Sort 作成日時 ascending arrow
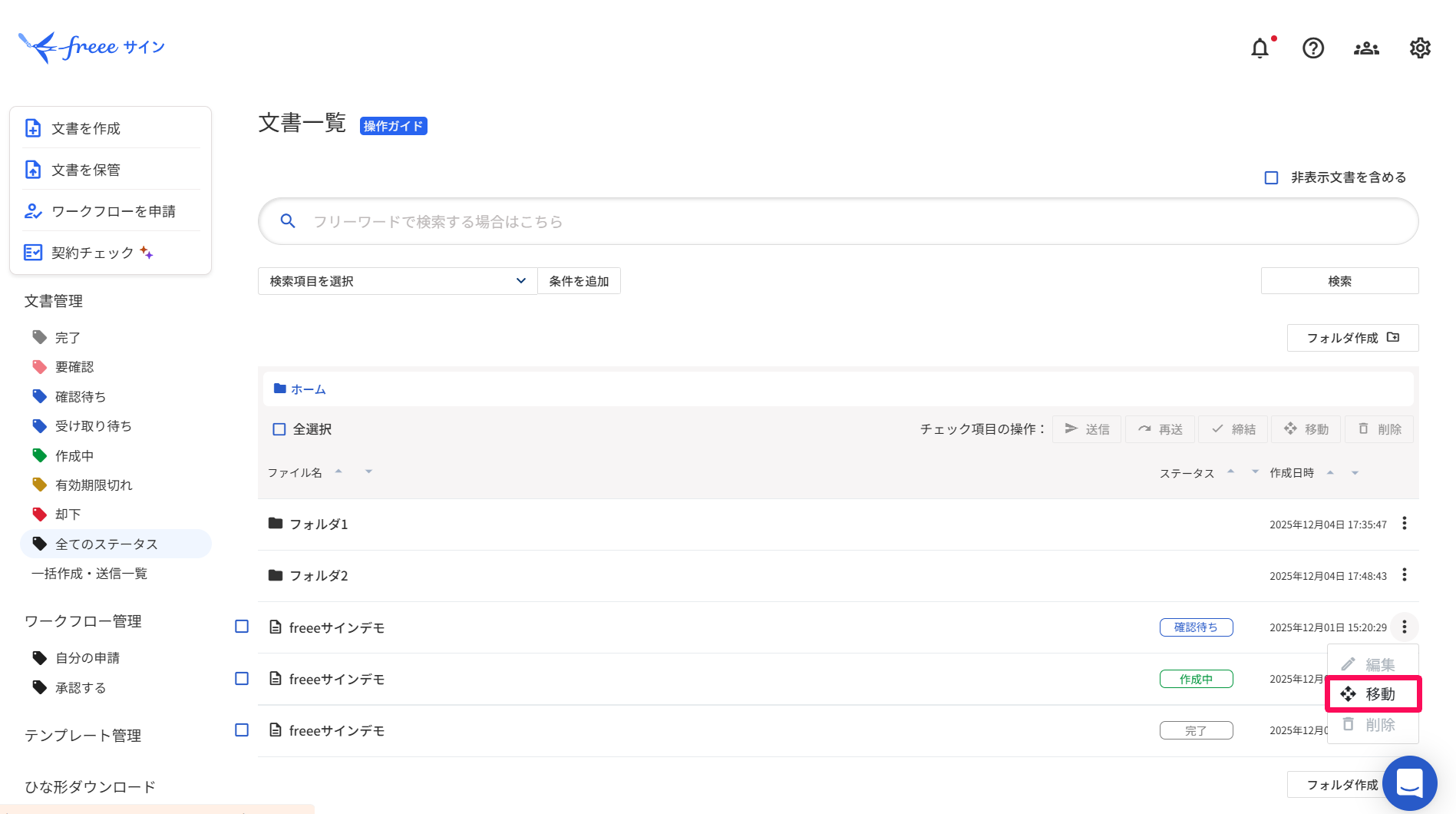Image resolution: width=1456 pixels, height=814 pixels. [1330, 472]
